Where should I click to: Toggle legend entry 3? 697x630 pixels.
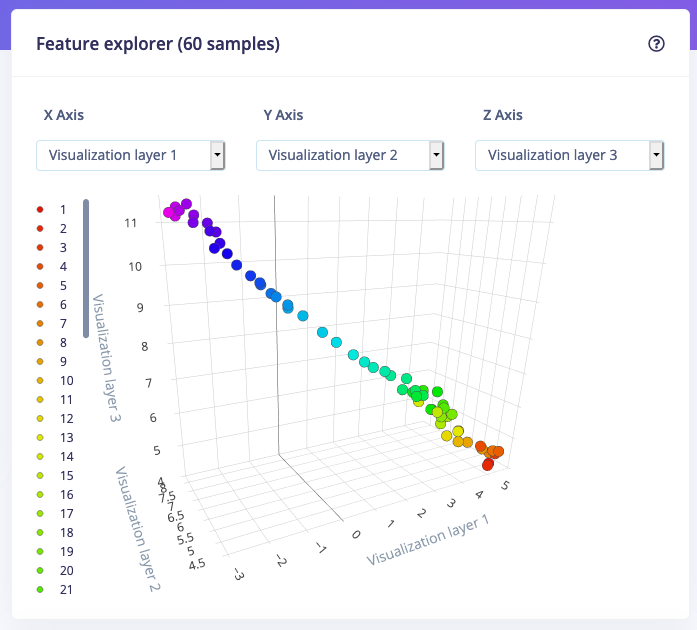click(53, 248)
